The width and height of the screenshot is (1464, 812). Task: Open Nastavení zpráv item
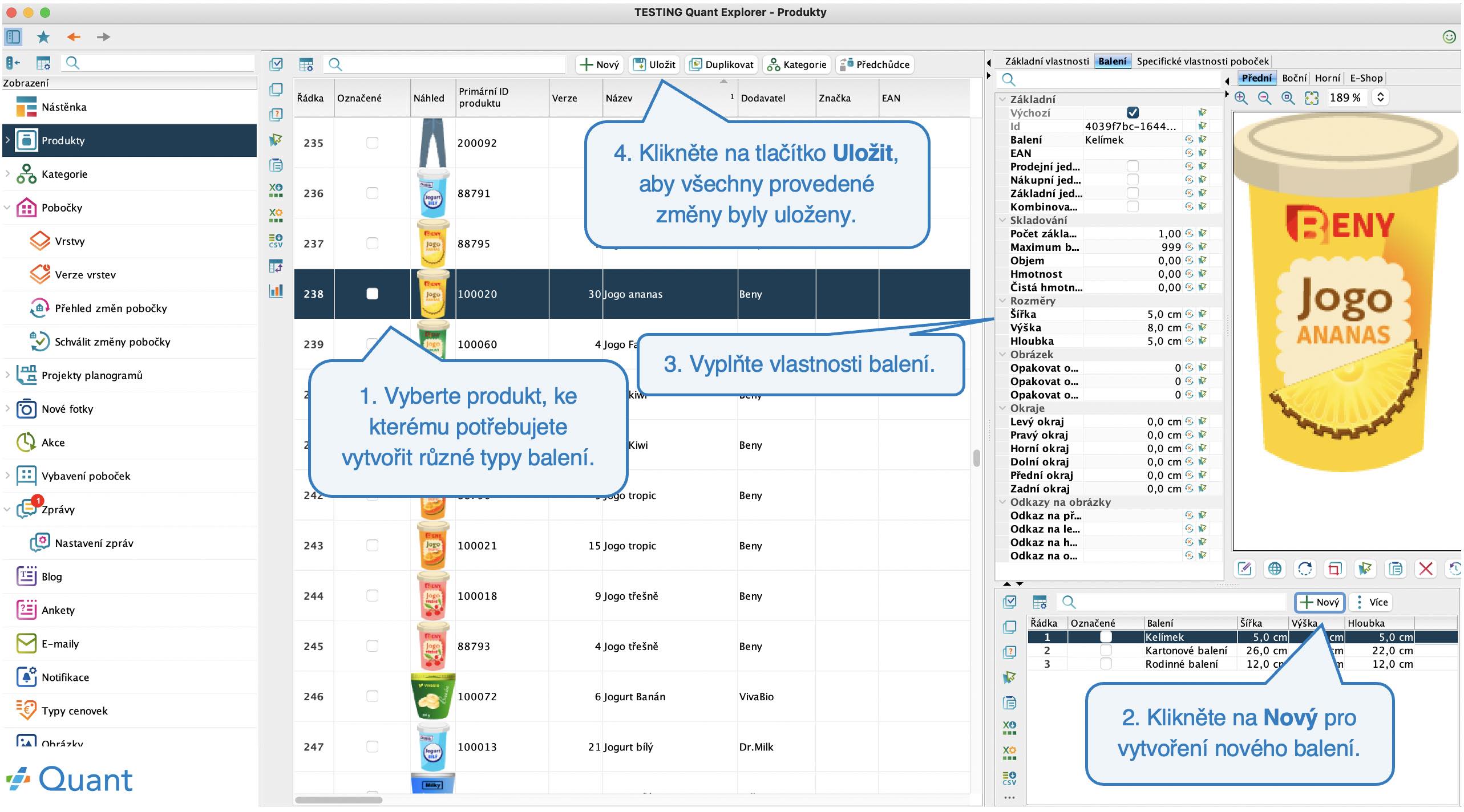[94, 543]
